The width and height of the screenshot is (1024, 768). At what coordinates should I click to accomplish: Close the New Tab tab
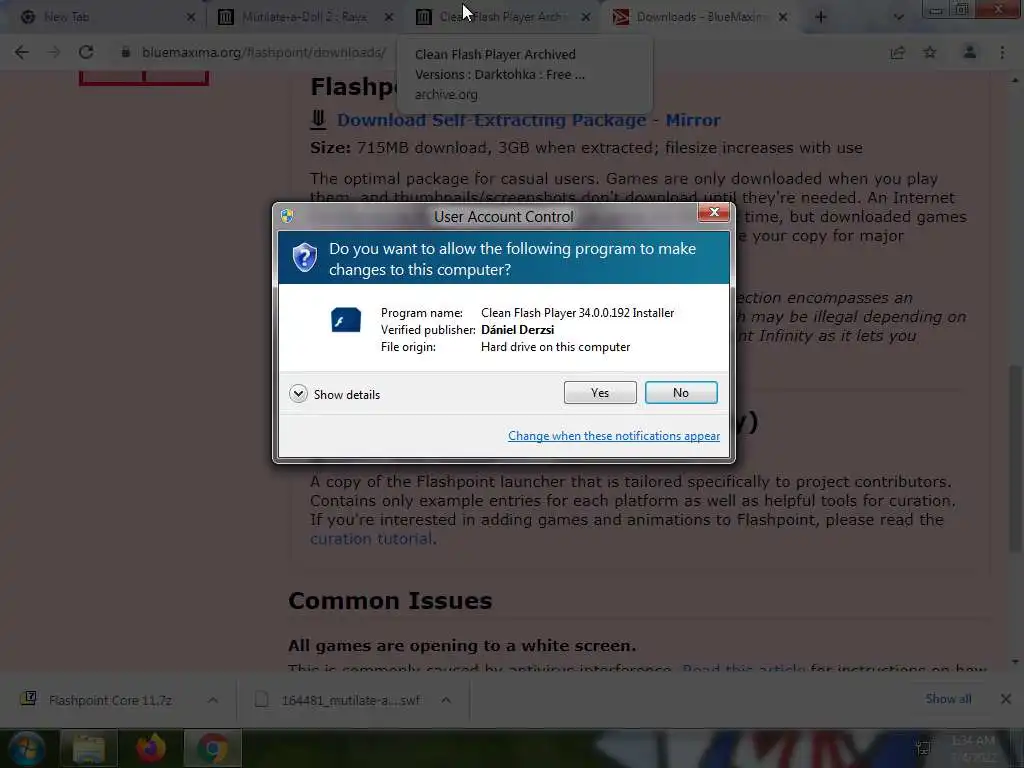[191, 18]
